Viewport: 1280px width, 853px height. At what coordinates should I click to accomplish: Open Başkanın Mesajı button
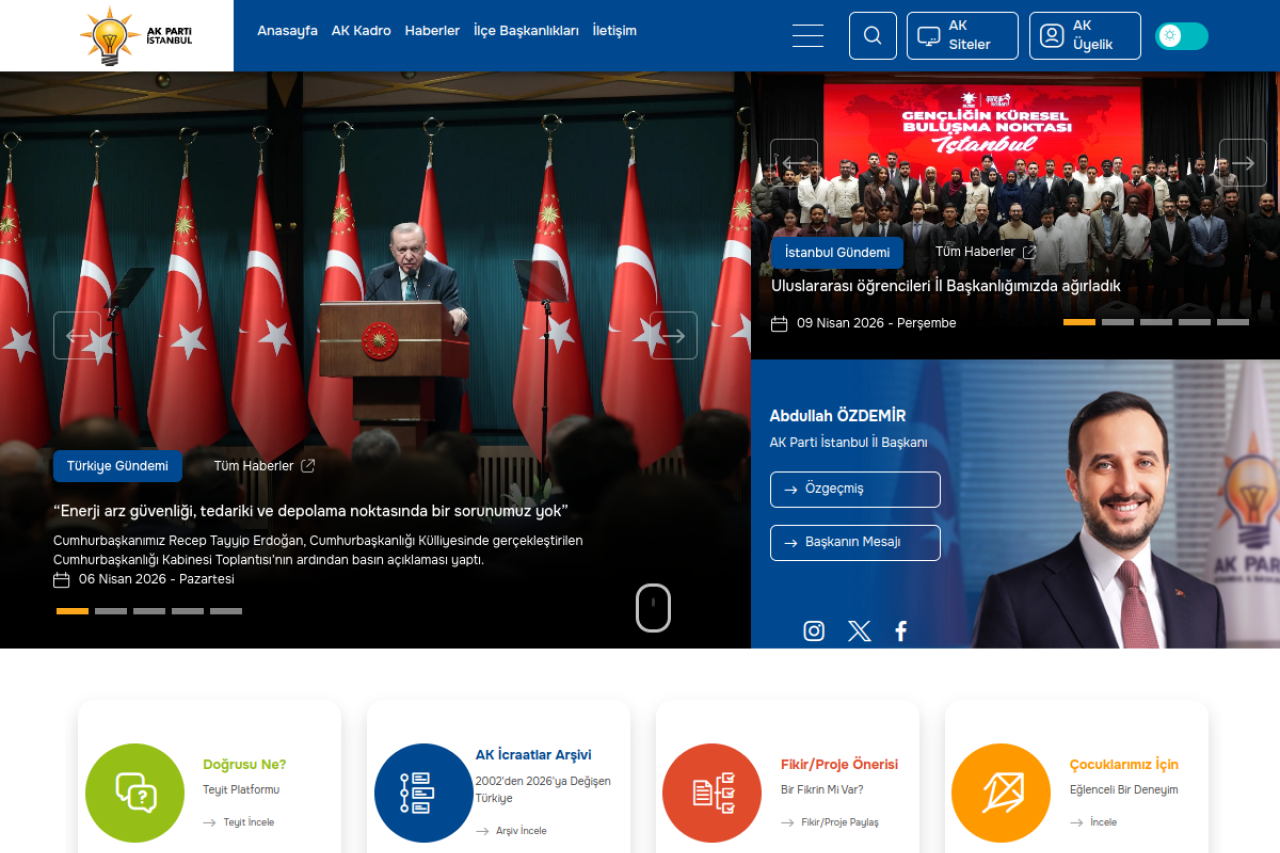click(855, 543)
